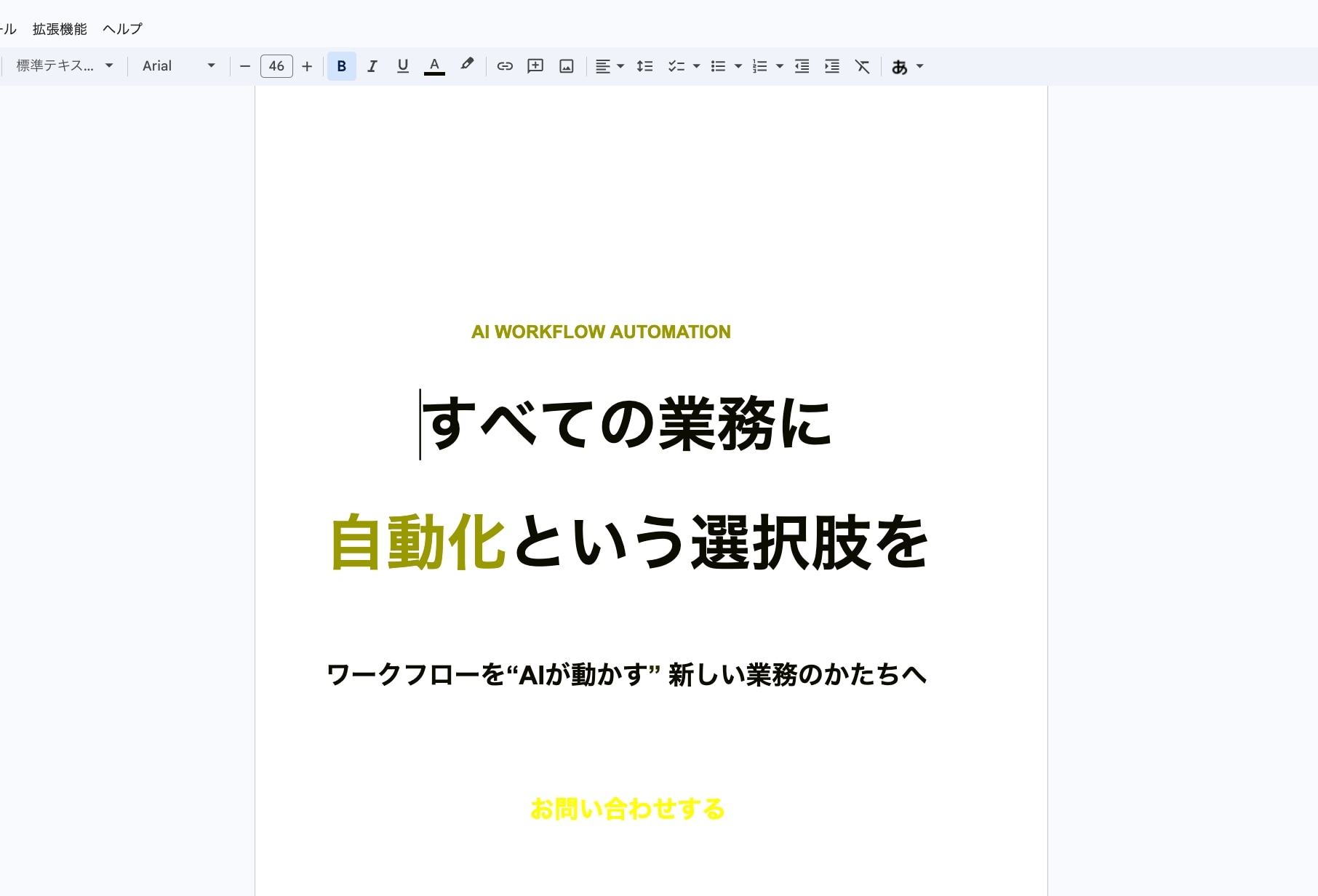Decrease the indent
The image size is (1318, 896).
click(801, 66)
